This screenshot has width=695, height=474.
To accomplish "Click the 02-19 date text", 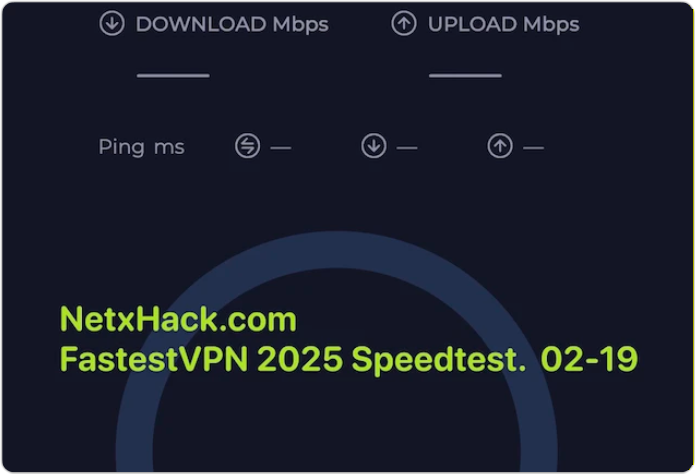I will click(589, 359).
